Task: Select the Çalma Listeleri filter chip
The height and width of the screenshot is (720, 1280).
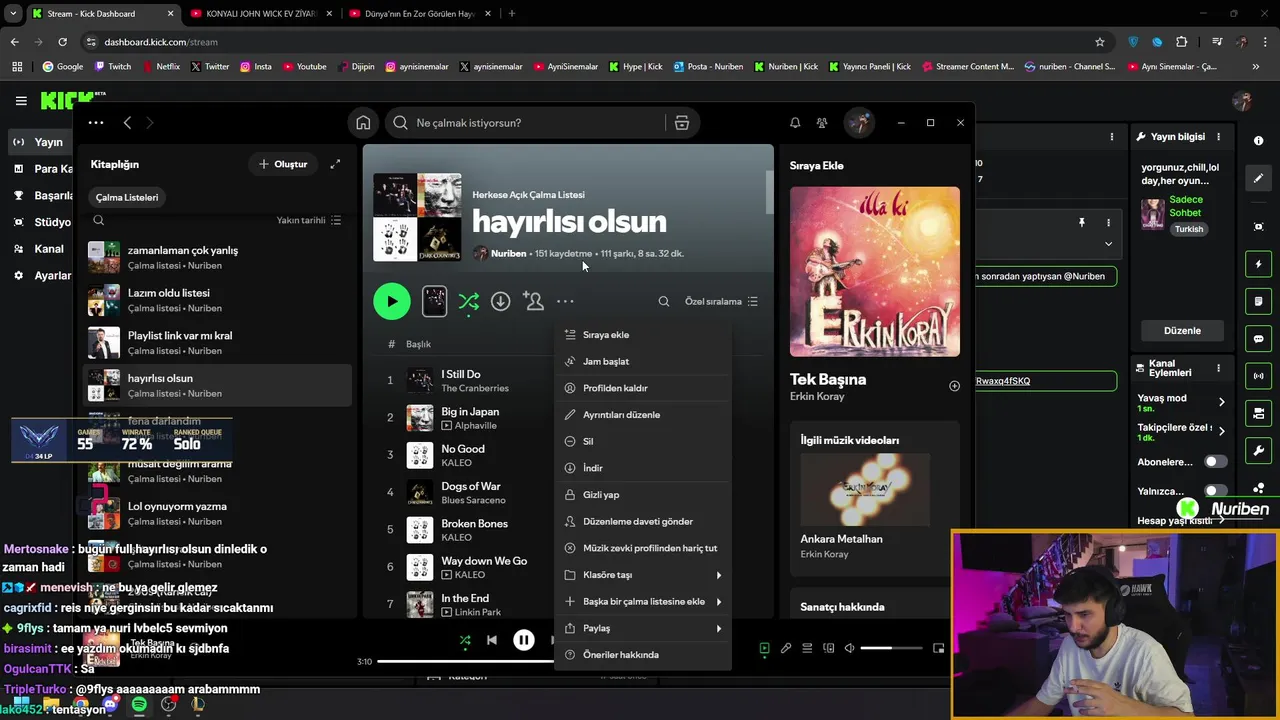Action: pos(127,198)
